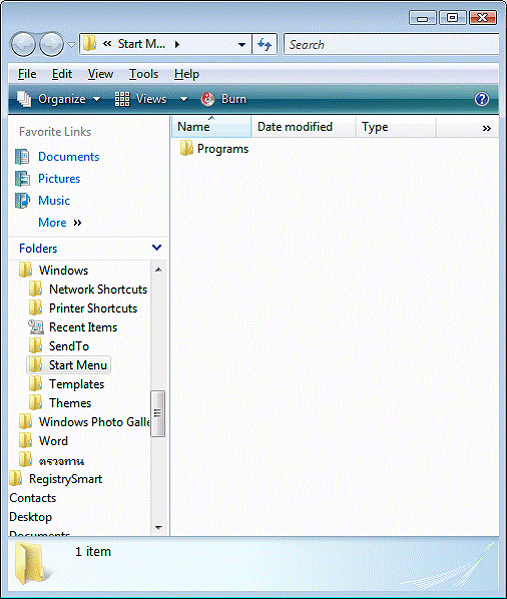Select Templates folder in tree
This screenshot has height=599, width=507.
click(76, 384)
